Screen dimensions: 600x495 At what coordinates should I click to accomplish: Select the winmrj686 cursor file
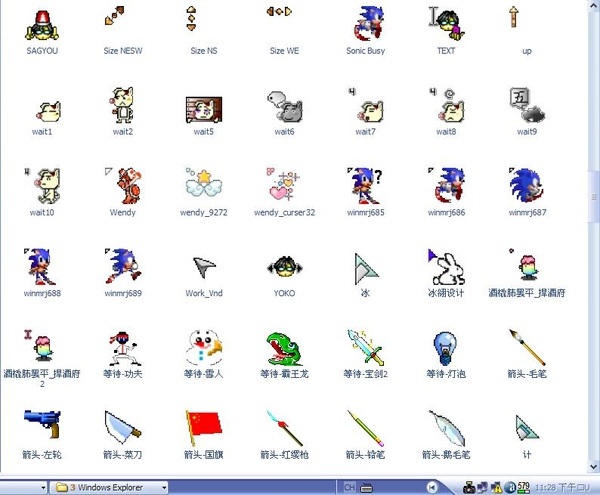point(447,185)
